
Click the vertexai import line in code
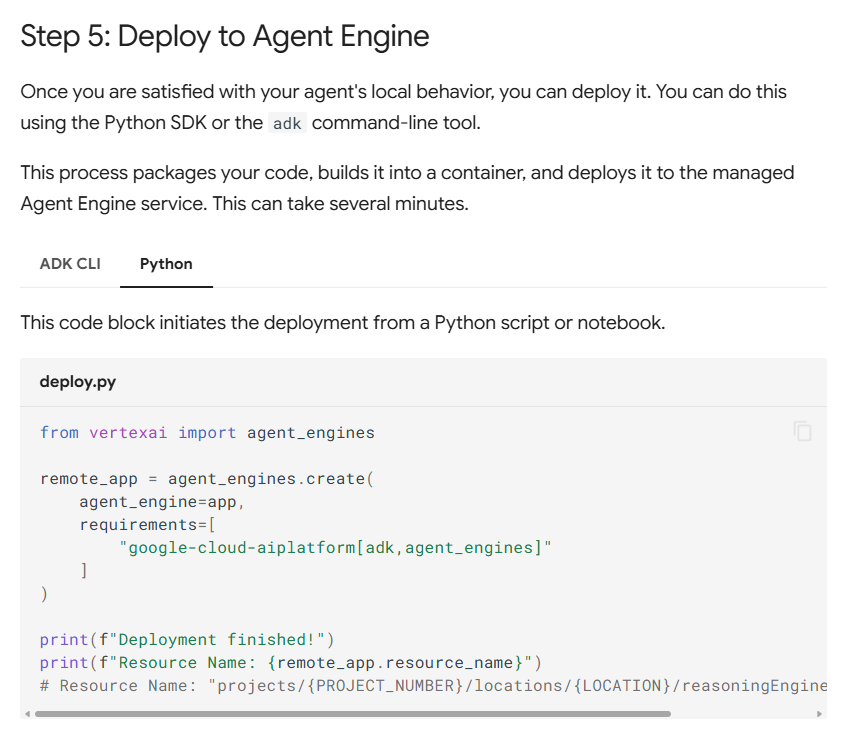(x=207, y=433)
